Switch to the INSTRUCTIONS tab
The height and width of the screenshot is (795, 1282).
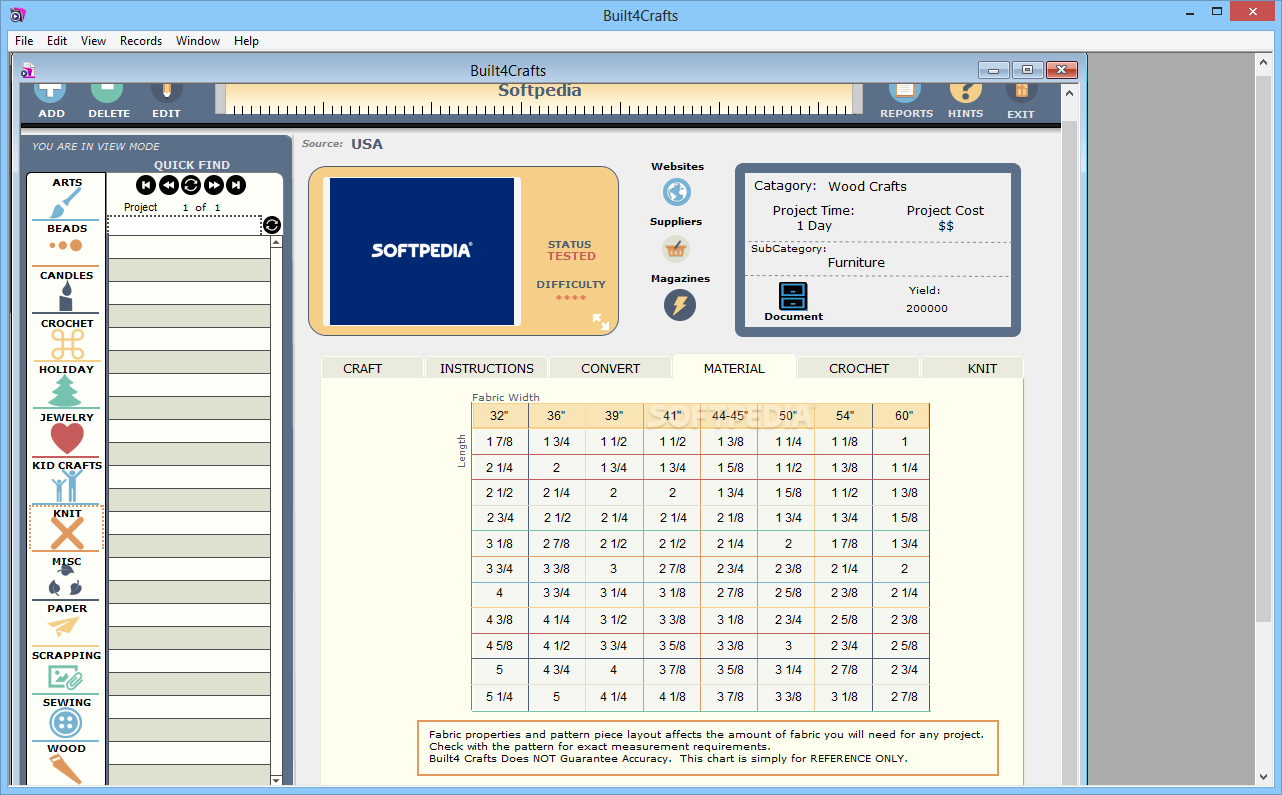point(487,368)
